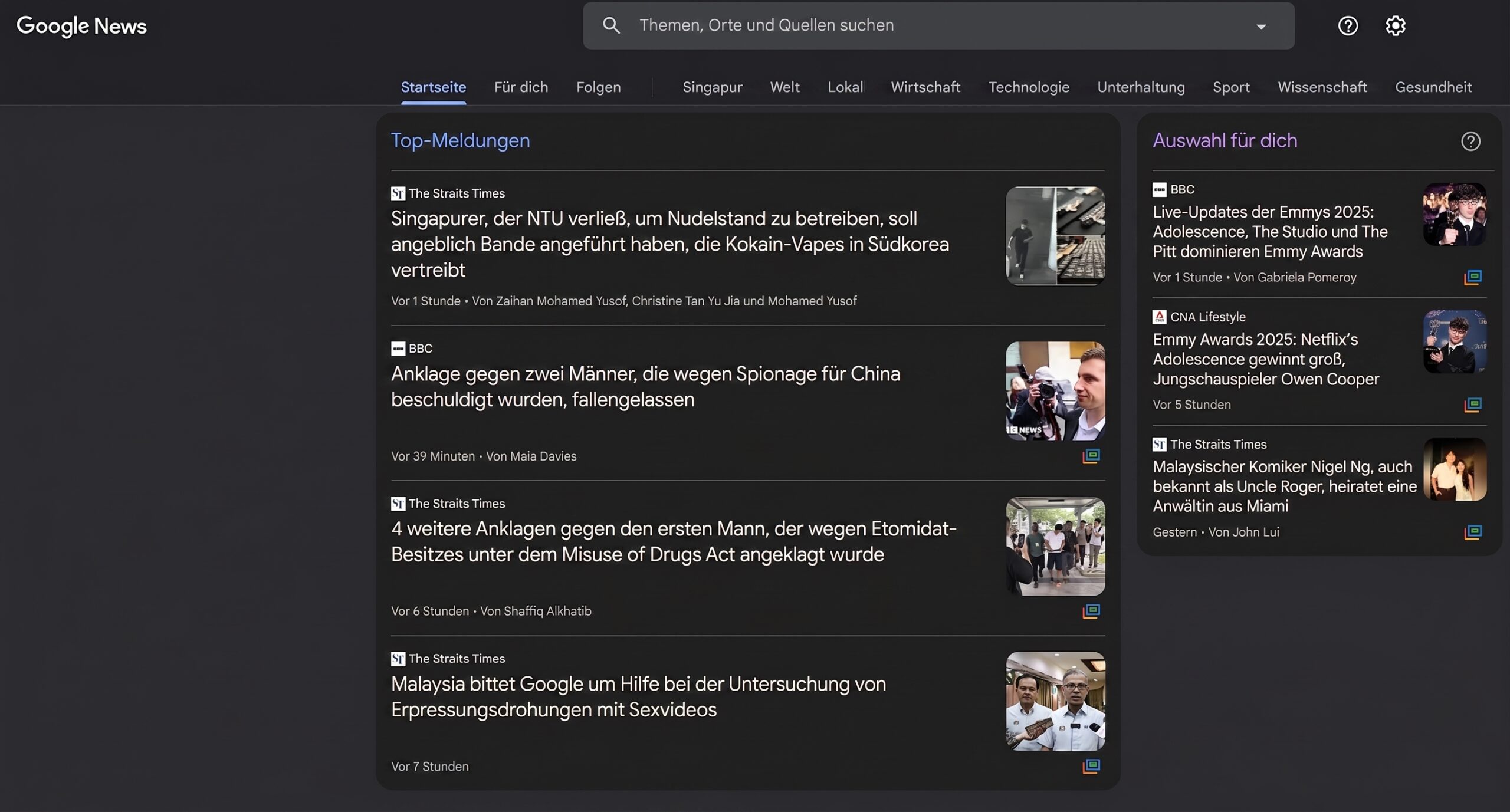Click BBC source icon on Spionage story

(x=398, y=349)
